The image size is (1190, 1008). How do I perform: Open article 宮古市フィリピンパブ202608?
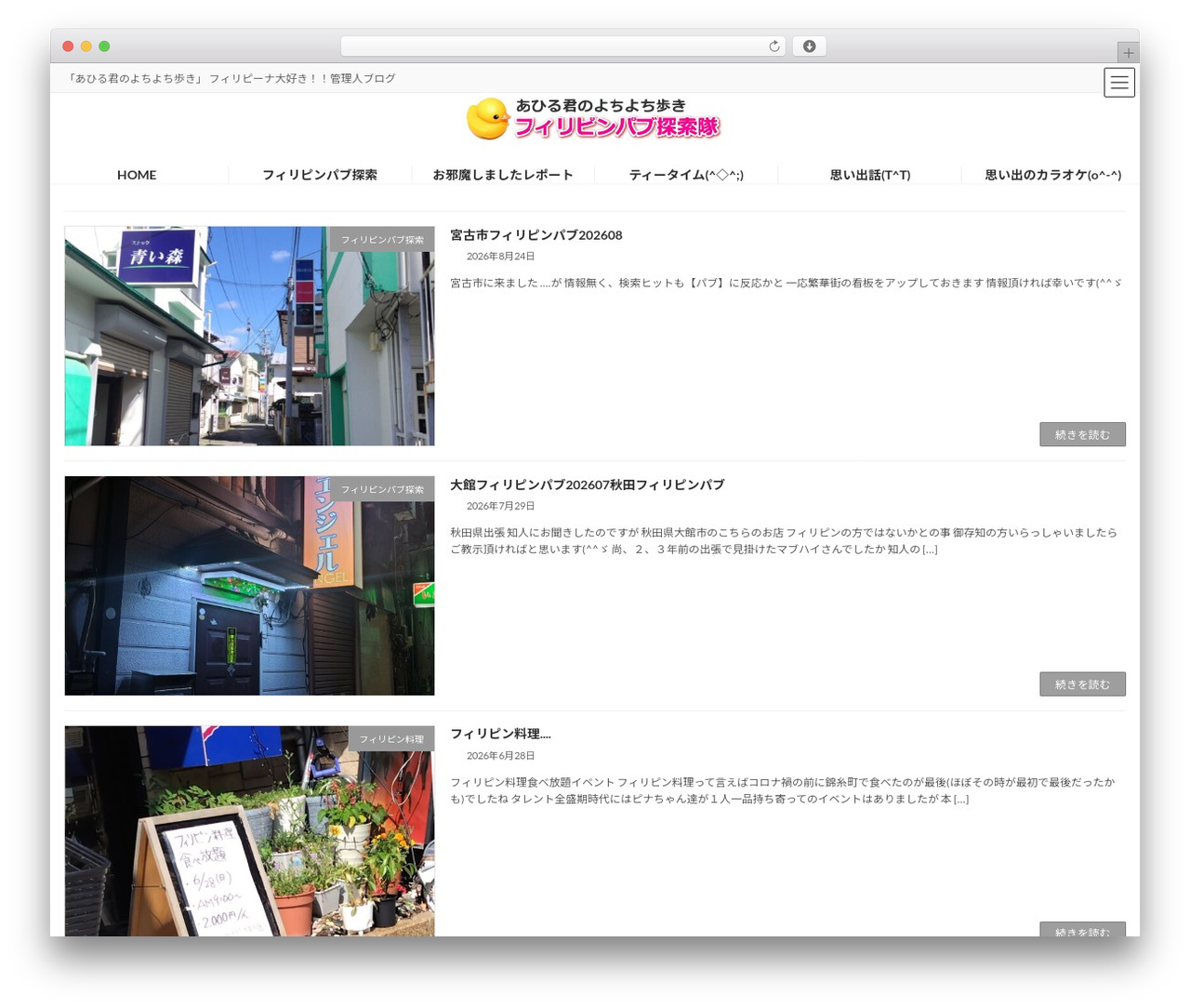(x=536, y=235)
